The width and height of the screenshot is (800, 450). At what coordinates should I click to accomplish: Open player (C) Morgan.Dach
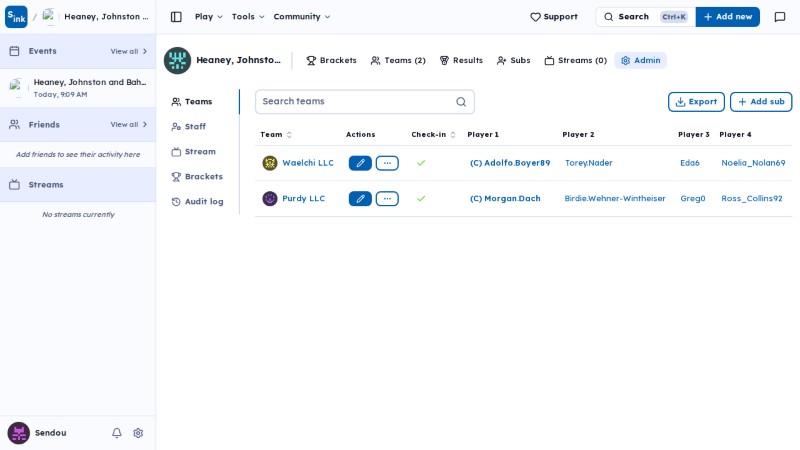click(505, 198)
